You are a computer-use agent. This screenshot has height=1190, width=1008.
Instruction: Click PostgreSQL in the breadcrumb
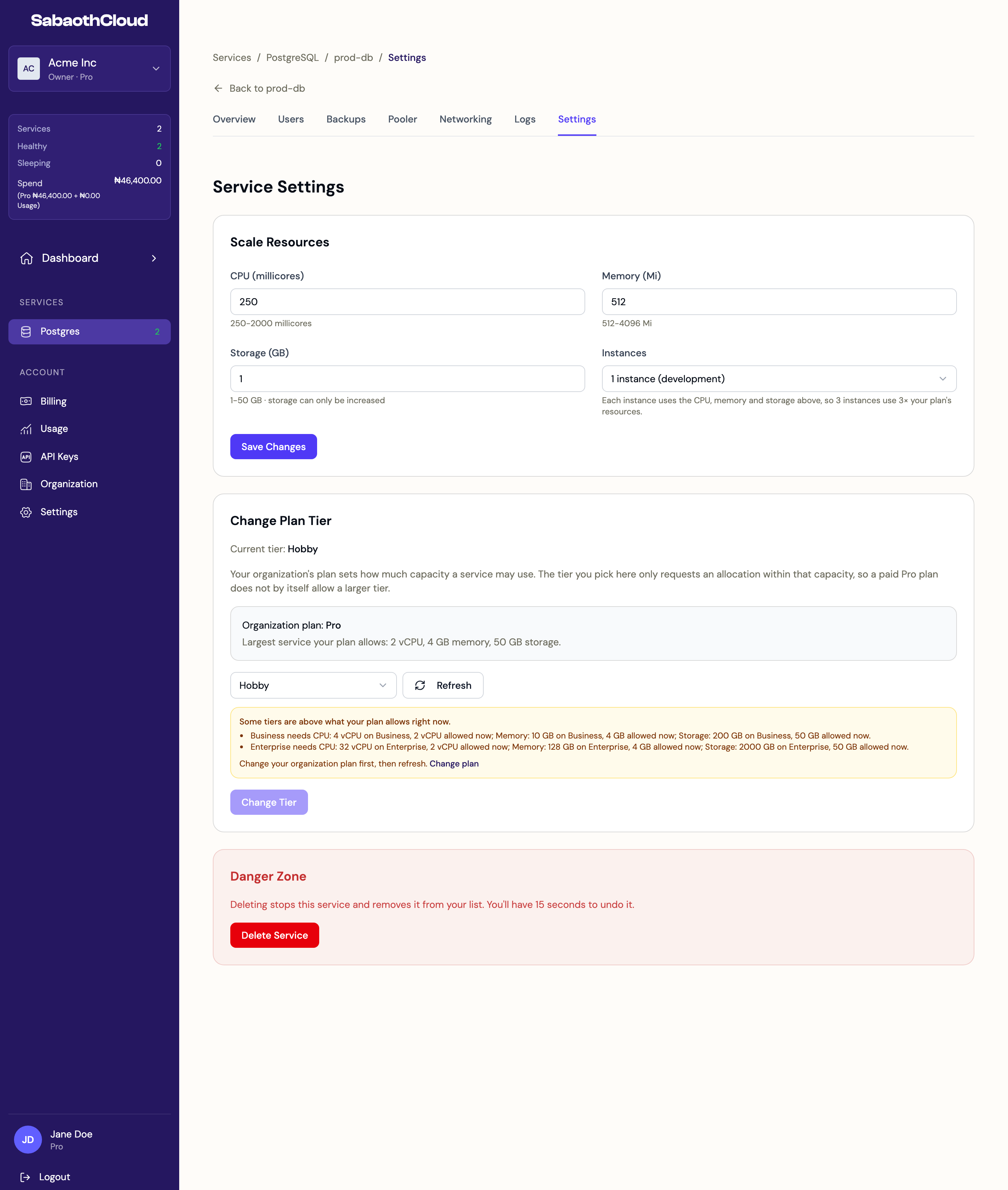(293, 58)
